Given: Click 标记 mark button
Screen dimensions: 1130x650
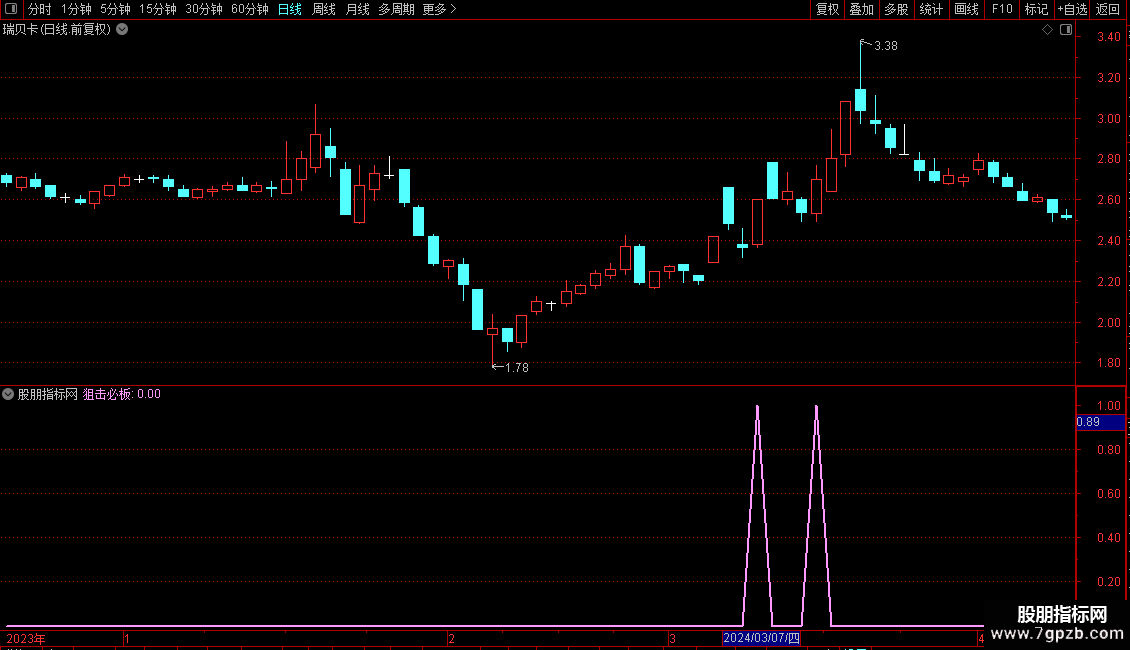Looking at the screenshot, I should click(x=1036, y=9).
